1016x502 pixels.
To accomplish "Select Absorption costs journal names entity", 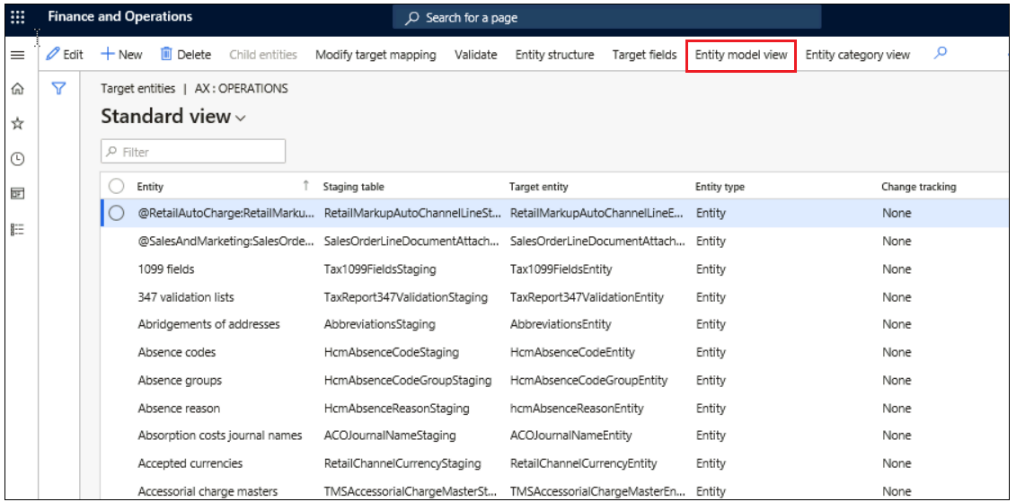I will [220, 436].
